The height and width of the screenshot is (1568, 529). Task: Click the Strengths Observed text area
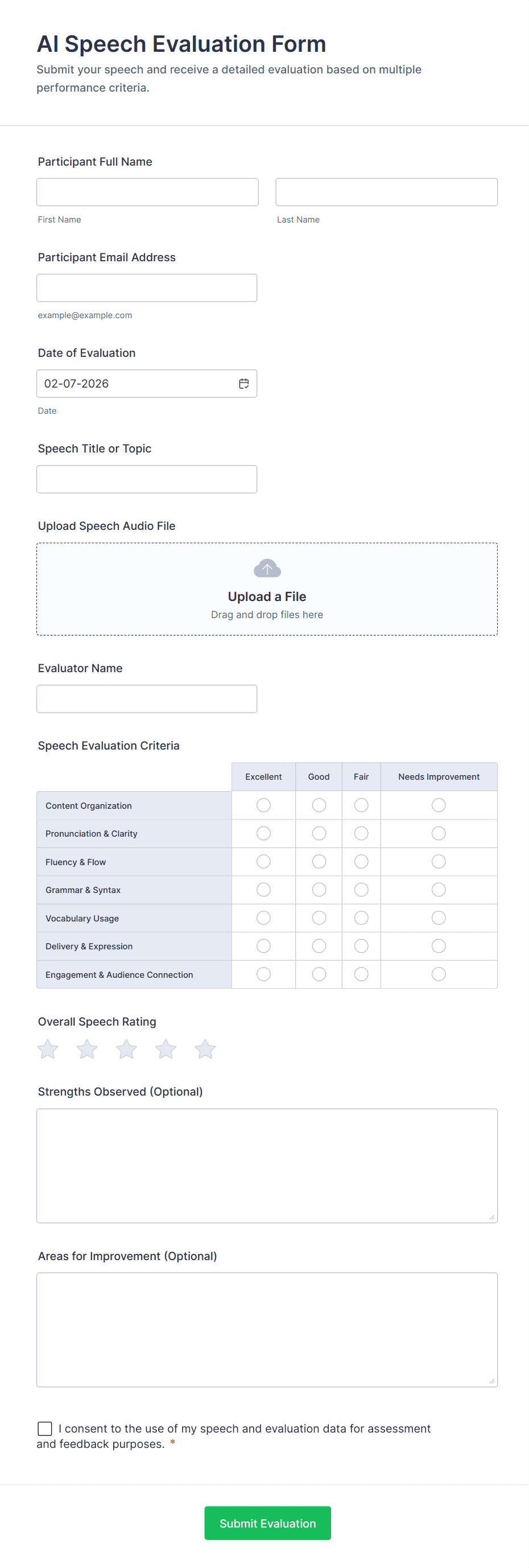coord(267,1165)
